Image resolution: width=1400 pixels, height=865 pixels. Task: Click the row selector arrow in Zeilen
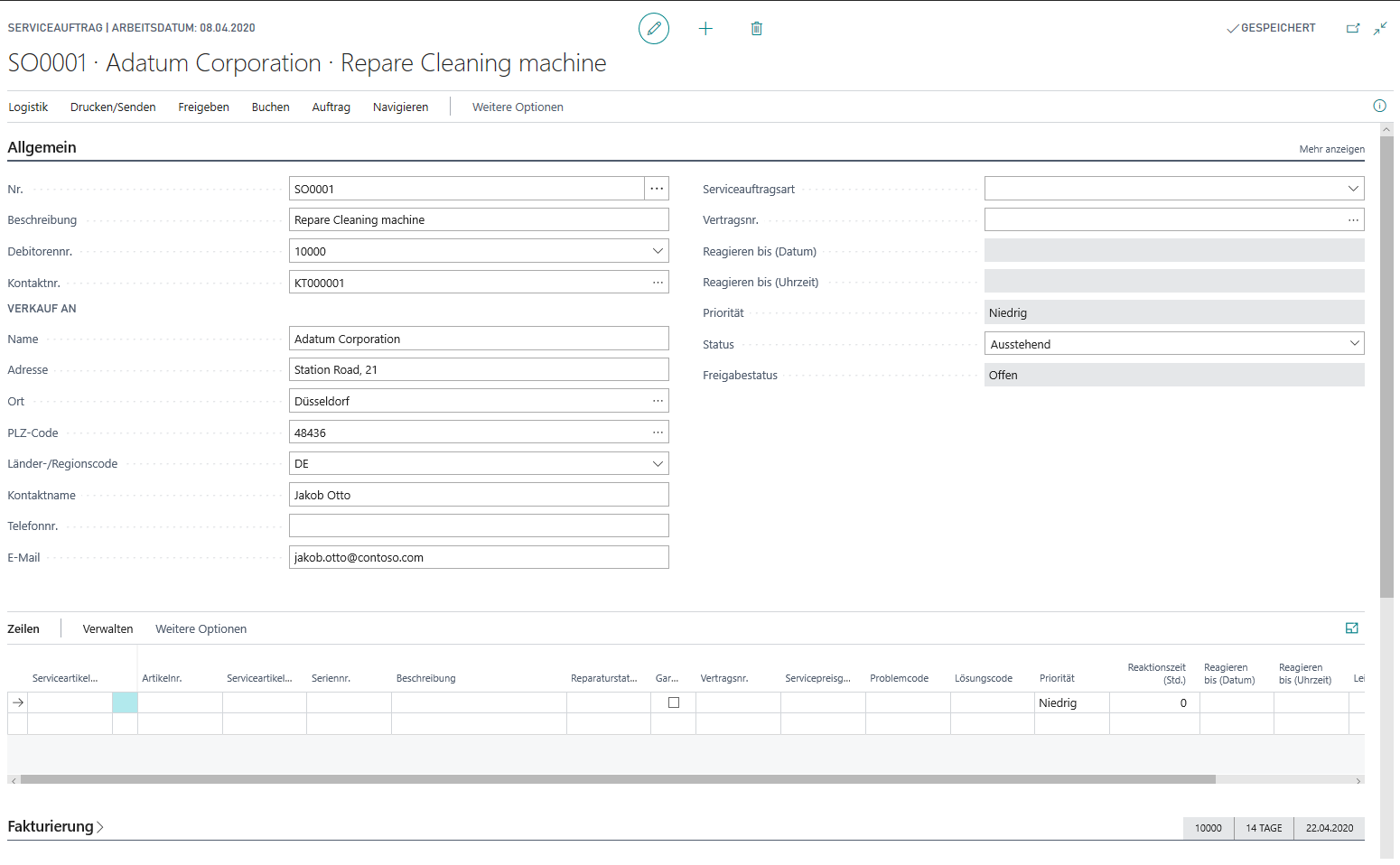click(17, 702)
